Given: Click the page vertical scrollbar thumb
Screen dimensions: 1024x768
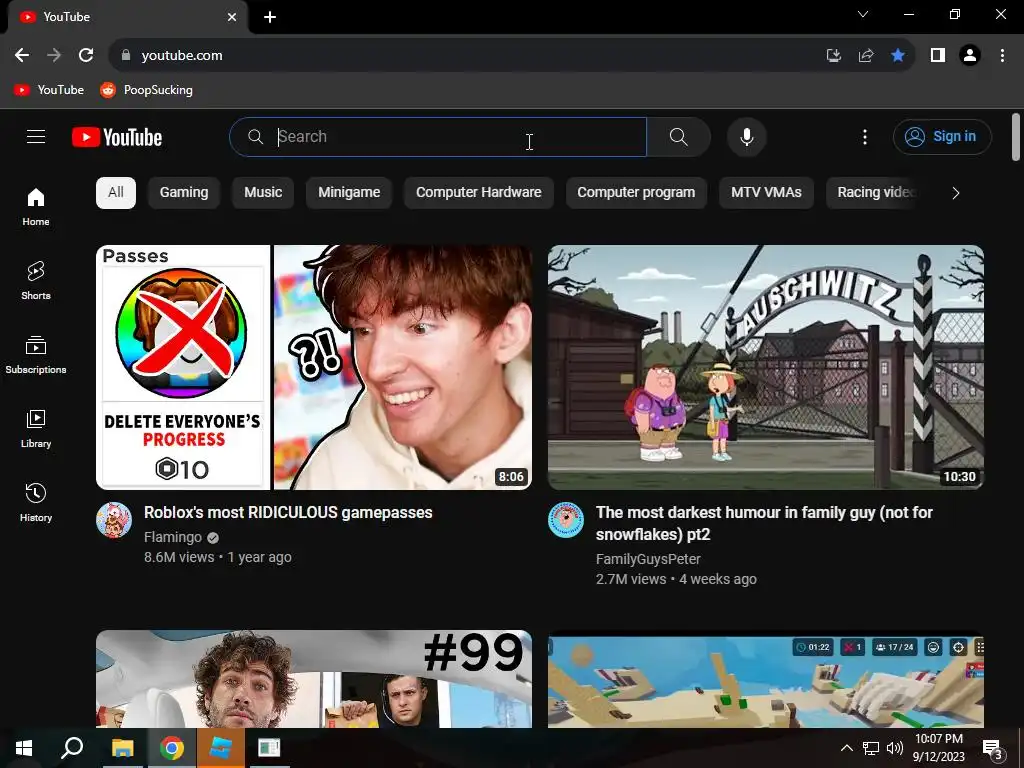Looking at the screenshot, I should coord(1016,136).
